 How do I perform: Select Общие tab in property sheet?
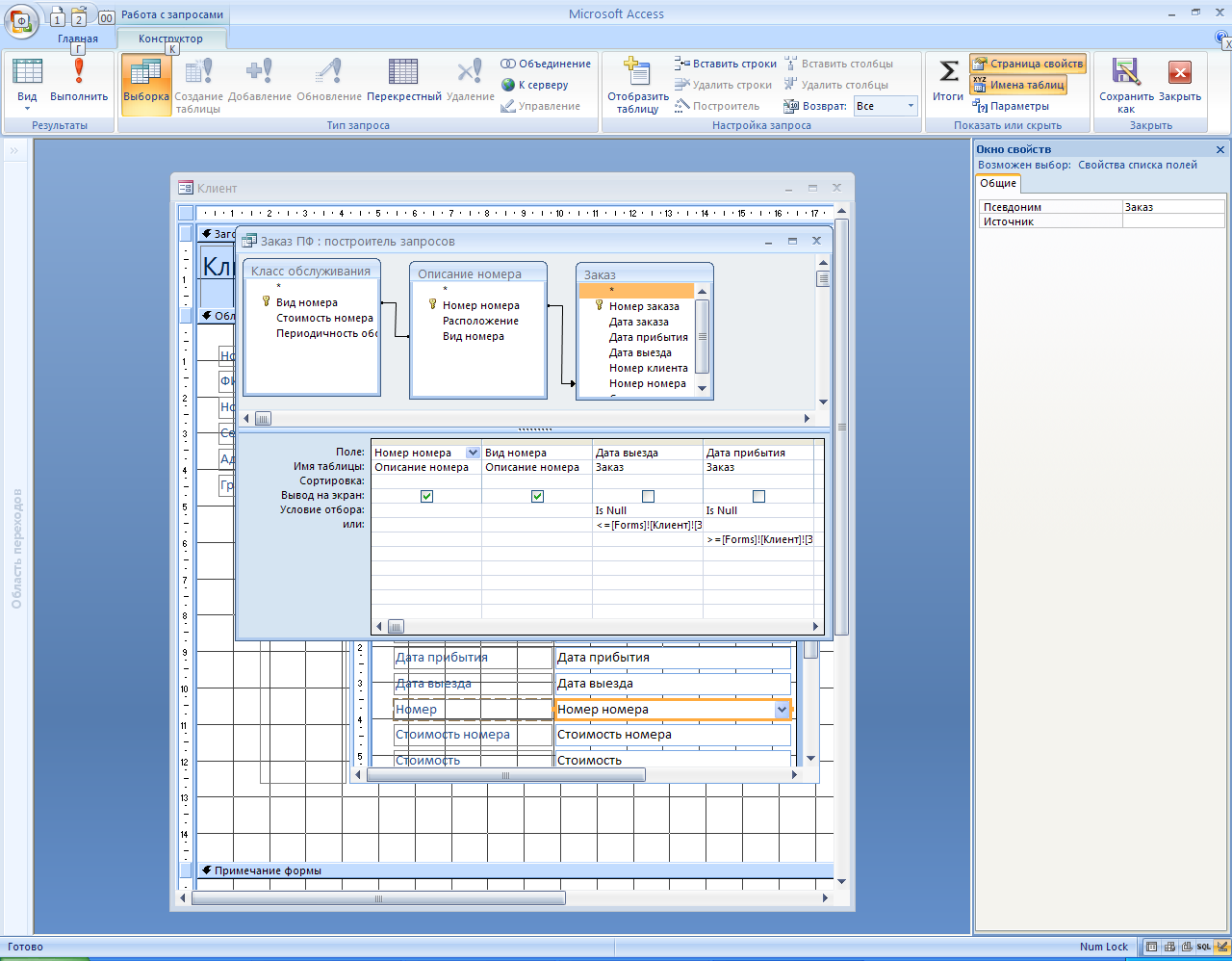coord(998,183)
